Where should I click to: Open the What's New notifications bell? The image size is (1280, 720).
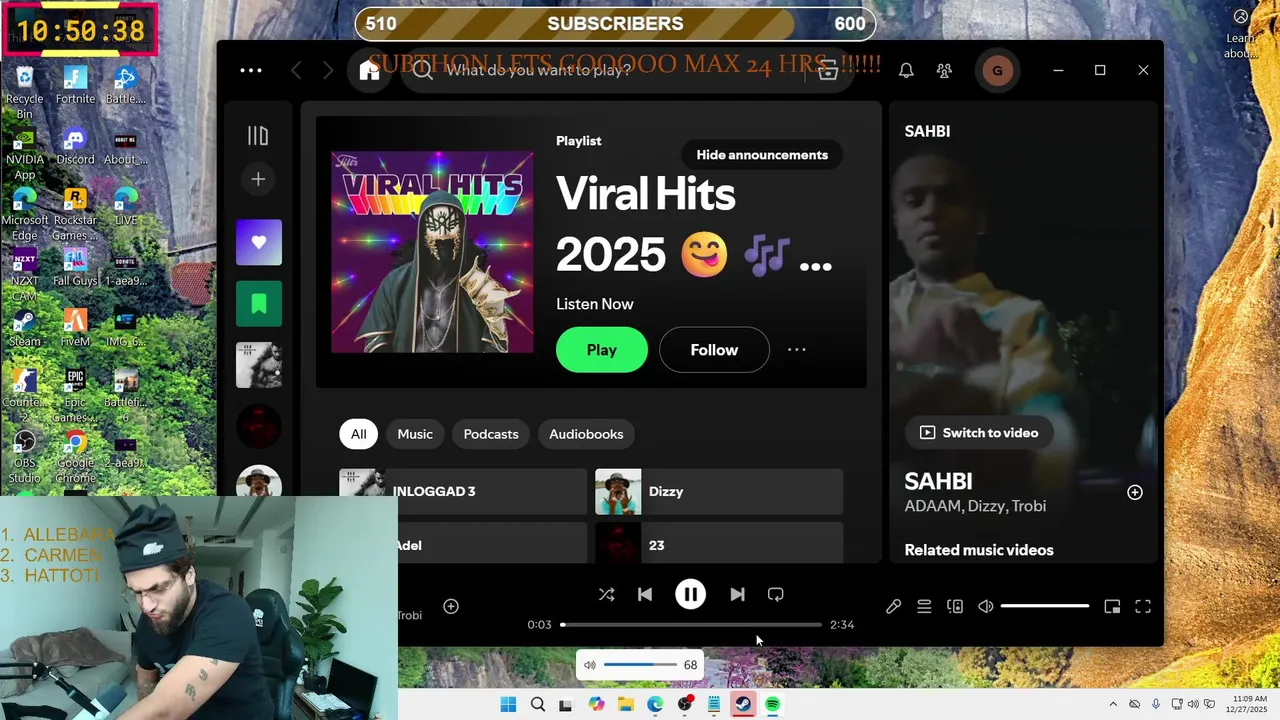tap(906, 70)
